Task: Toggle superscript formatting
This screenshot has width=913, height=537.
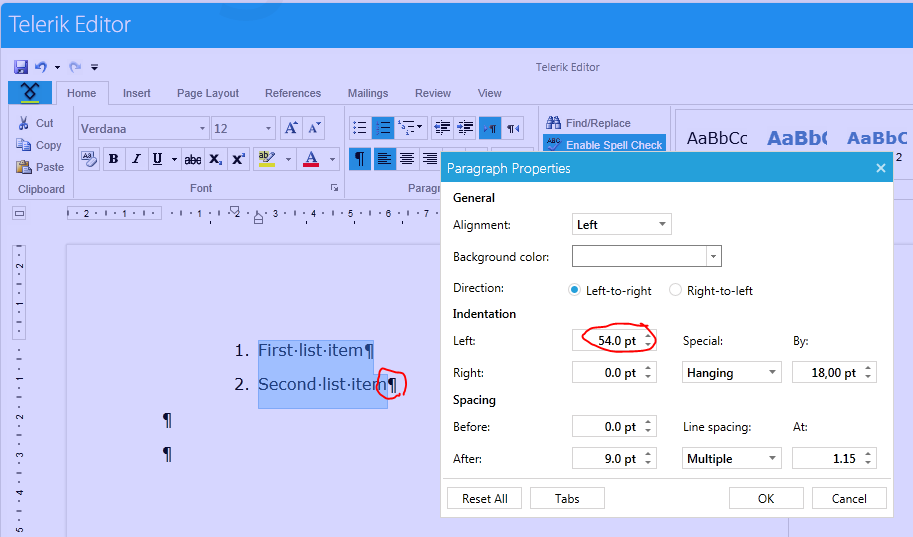Action: (x=238, y=158)
